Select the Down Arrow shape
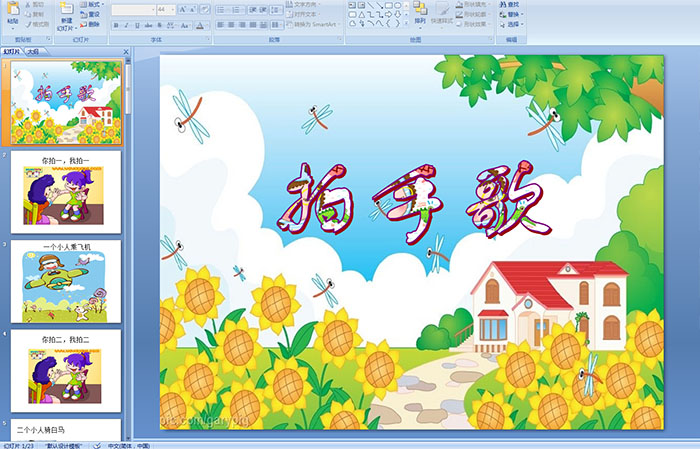This screenshot has height=449, width=700. pyautogui.click(x=397, y=15)
